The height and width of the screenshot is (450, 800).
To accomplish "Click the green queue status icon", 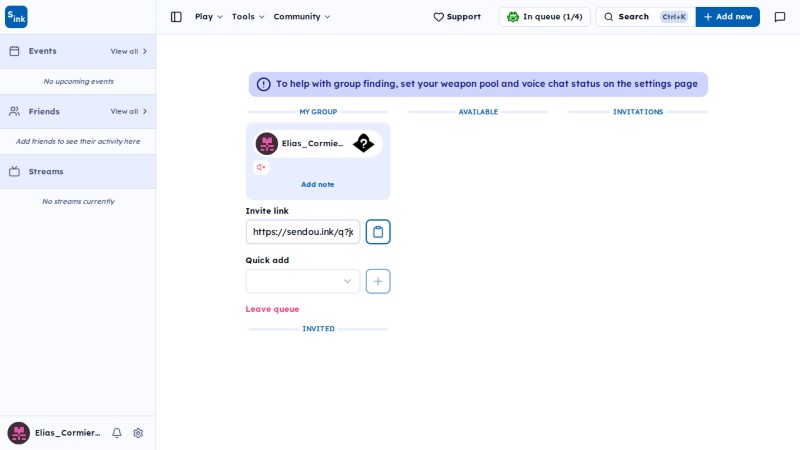I will pos(513,17).
